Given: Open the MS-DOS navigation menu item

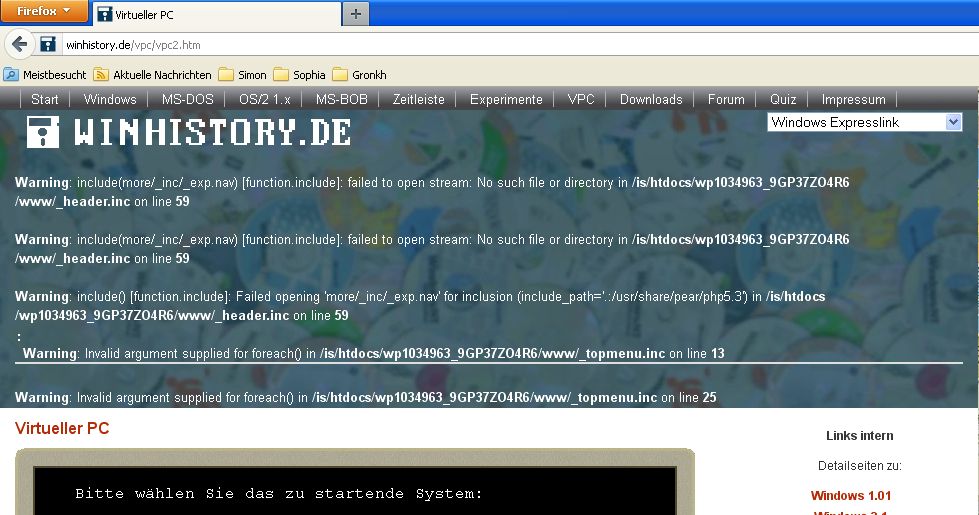Looking at the screenshot, I should tap(187, 99).
